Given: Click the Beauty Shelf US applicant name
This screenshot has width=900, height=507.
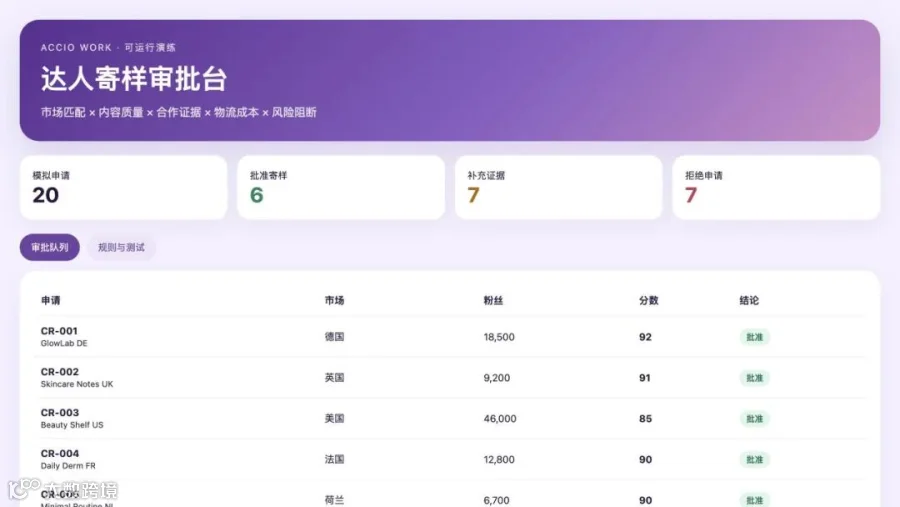Looking at the screenshot, I should (x=72, y=425).
